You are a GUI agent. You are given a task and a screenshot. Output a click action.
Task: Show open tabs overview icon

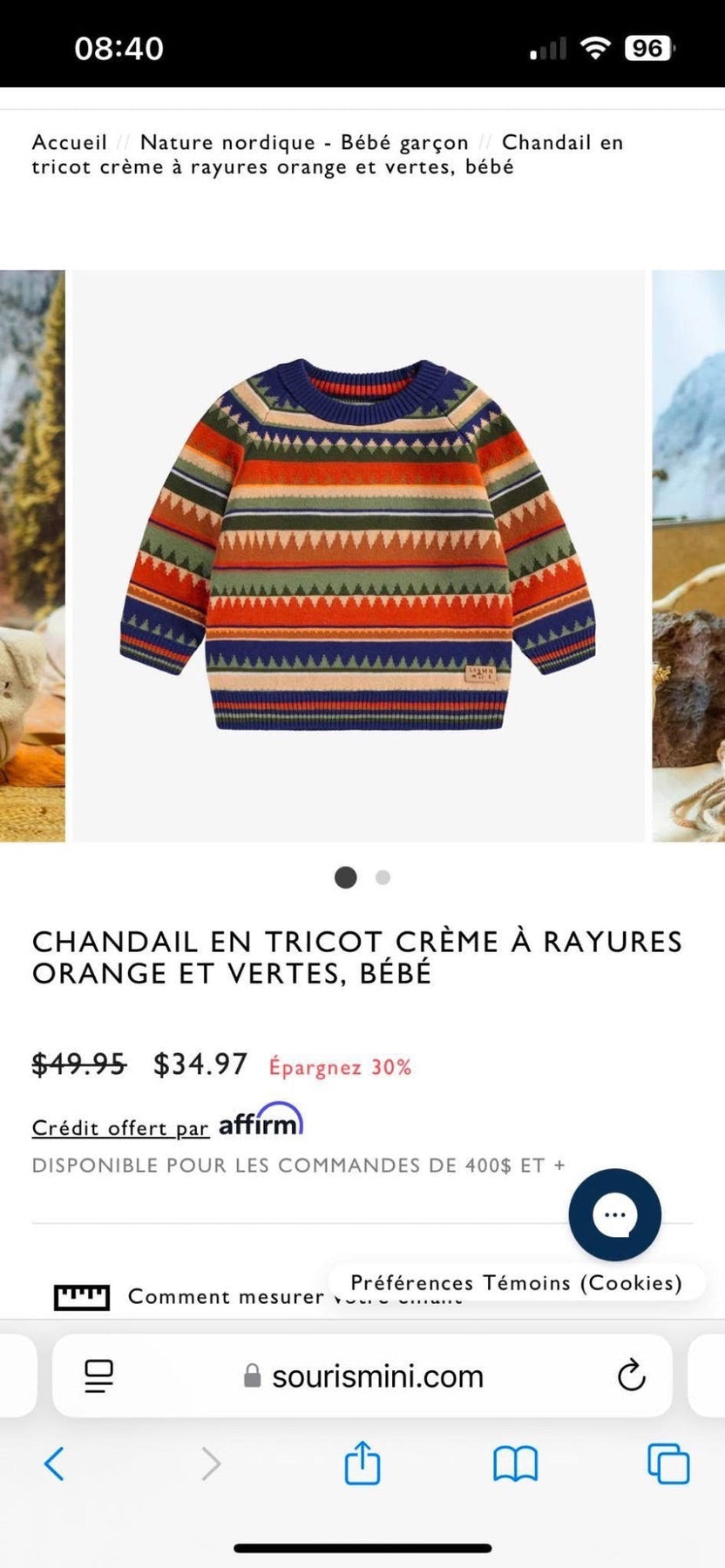coord(668,1463)
